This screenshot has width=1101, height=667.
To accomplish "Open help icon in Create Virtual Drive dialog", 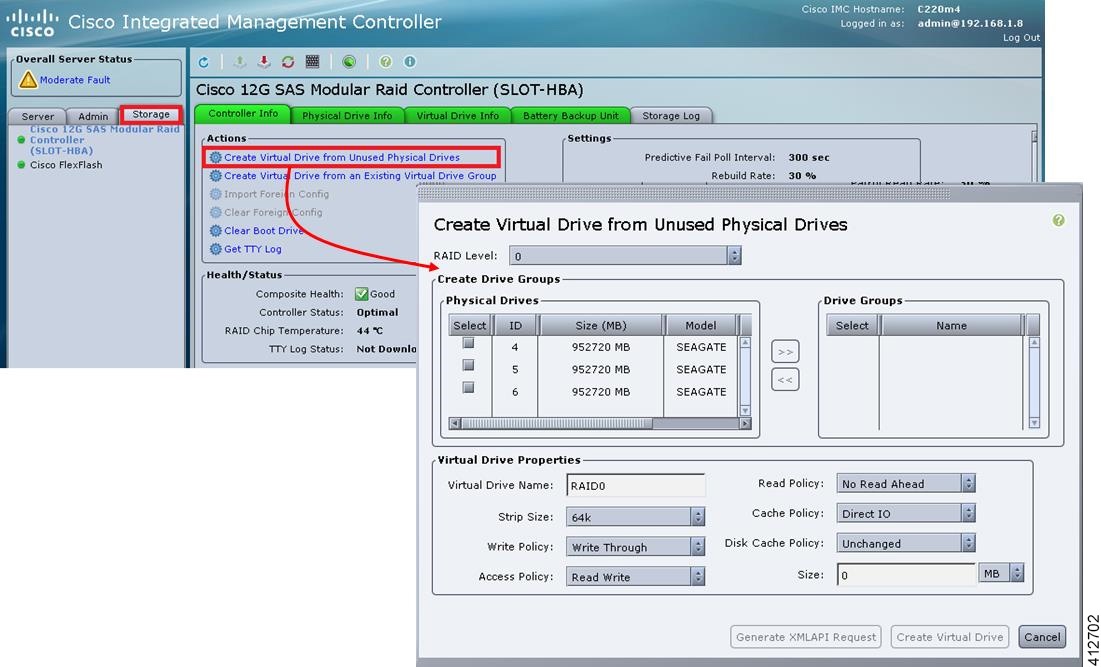I will (x=1058, y=220).
